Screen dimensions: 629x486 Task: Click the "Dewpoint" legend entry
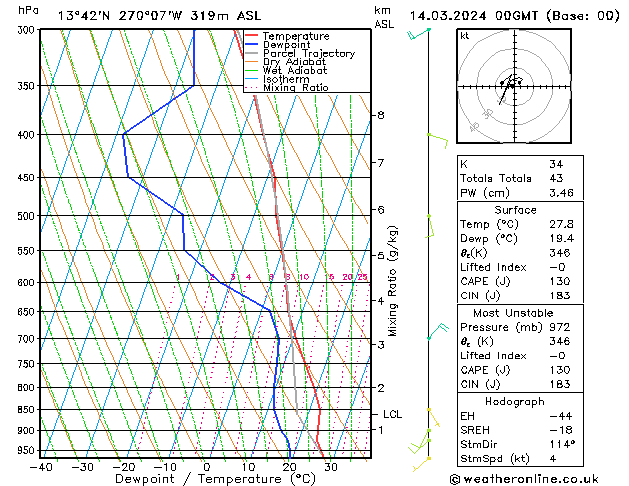286,45
